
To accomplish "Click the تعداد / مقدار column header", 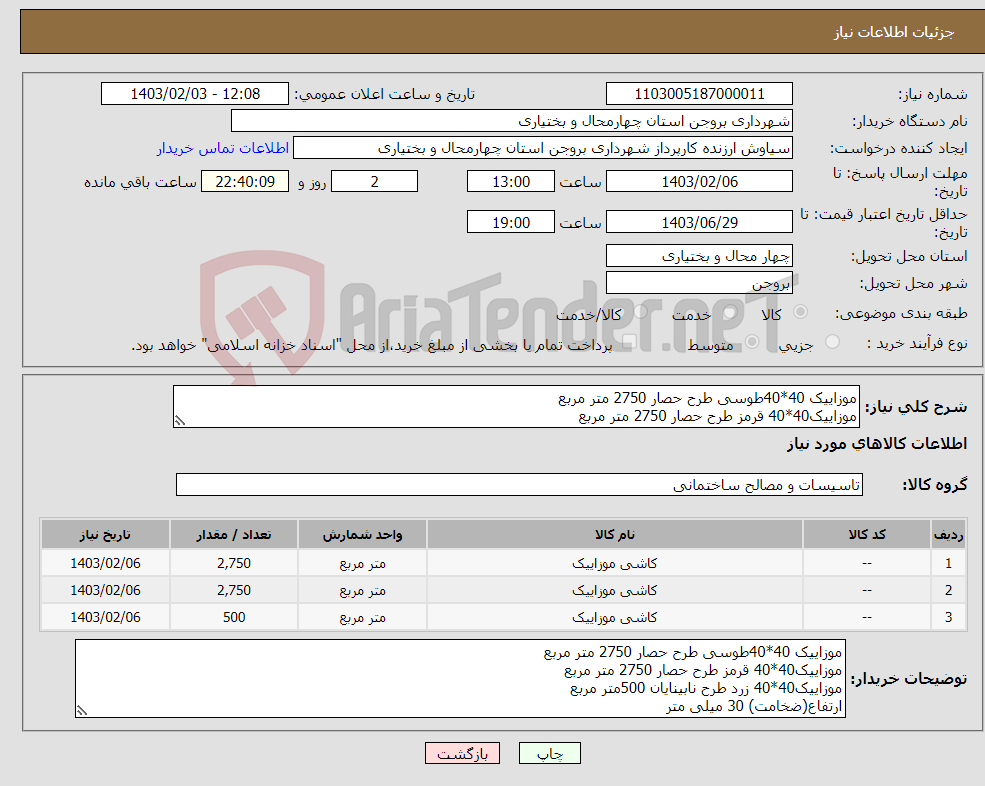I will coord(234,535).
